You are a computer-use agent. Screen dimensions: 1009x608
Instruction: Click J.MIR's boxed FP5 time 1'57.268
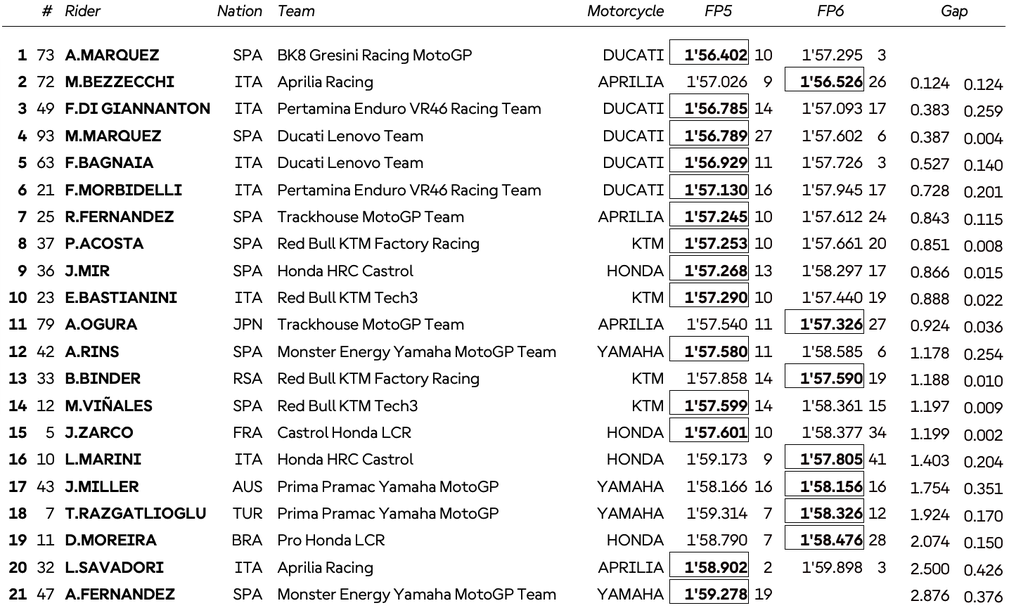[709, 271]
